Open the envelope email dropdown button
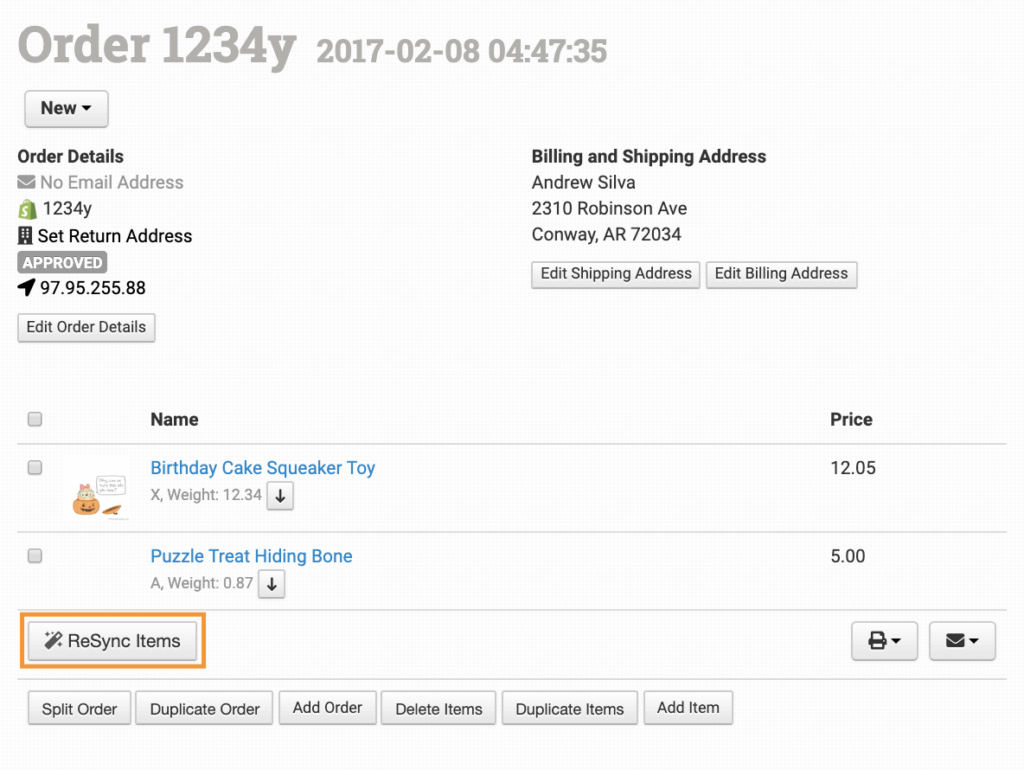 (x=962, y=641)
